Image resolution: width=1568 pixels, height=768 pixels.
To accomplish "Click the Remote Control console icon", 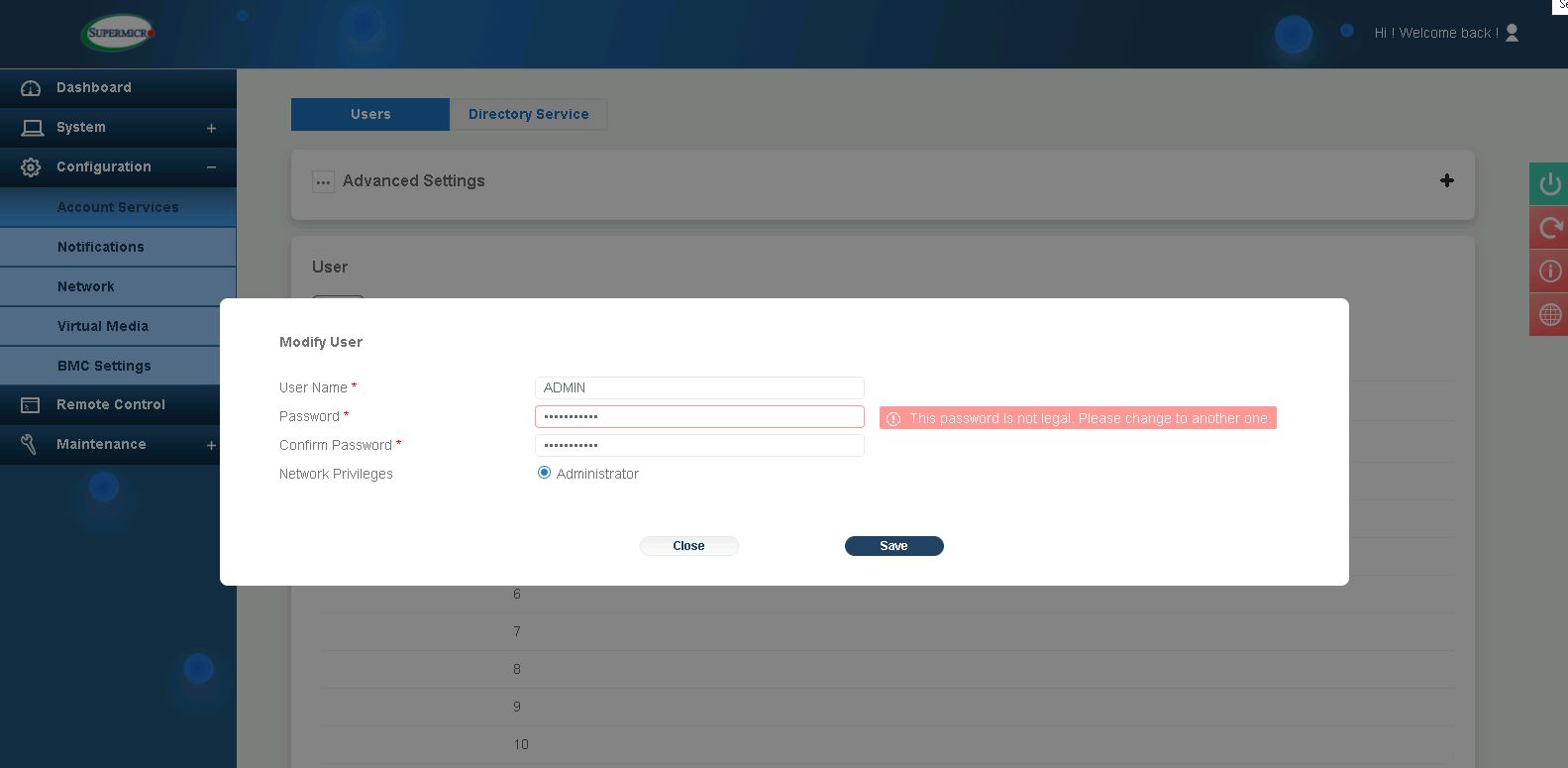I will 31,405.
